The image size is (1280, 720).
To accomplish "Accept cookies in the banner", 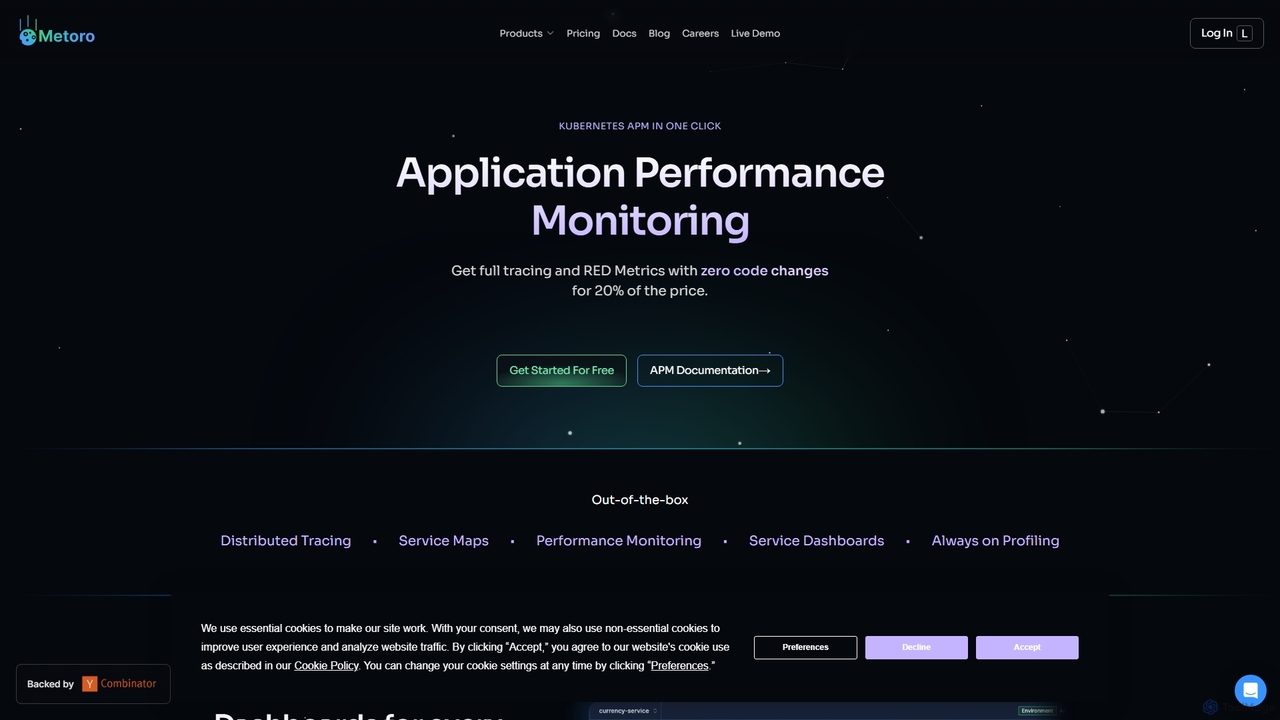I will coord(1027,647).
